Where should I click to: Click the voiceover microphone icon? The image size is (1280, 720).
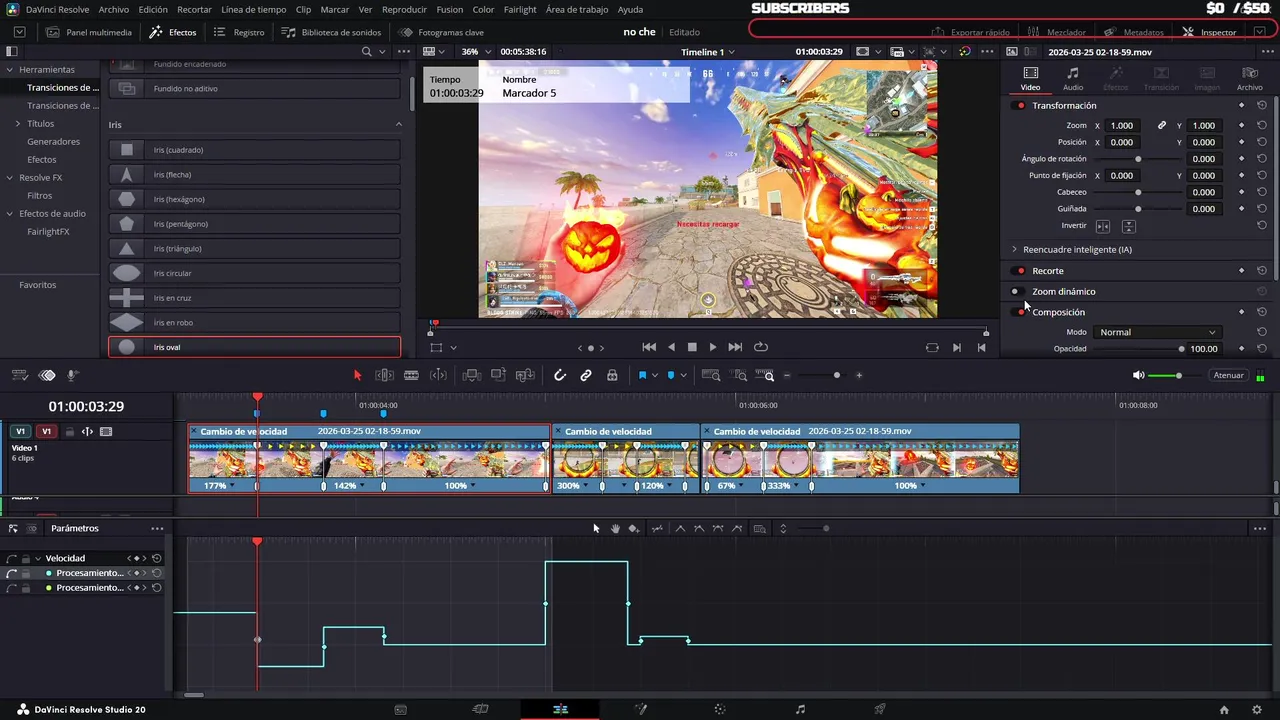72,375
